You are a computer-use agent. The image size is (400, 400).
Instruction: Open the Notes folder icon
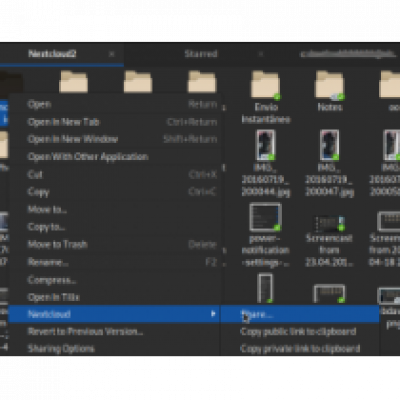pos(330,85)
